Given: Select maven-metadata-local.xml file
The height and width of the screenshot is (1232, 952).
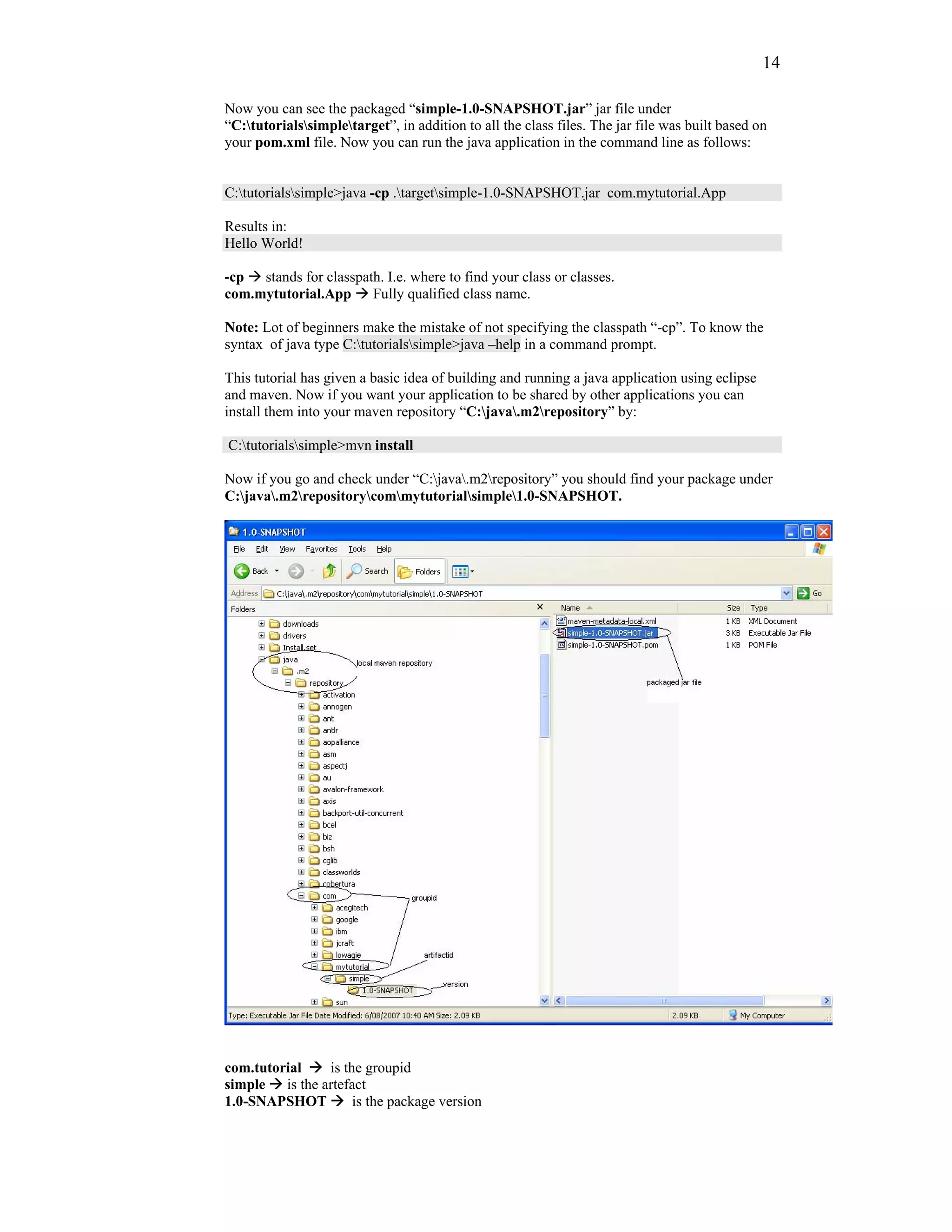Looking at the screenshot, I should pos(612,621).
